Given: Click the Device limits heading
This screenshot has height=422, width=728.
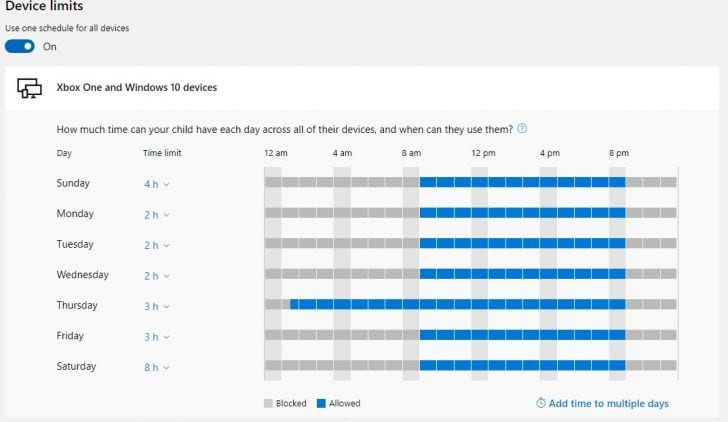Looking at the screenshot, I should pos(44,6).
